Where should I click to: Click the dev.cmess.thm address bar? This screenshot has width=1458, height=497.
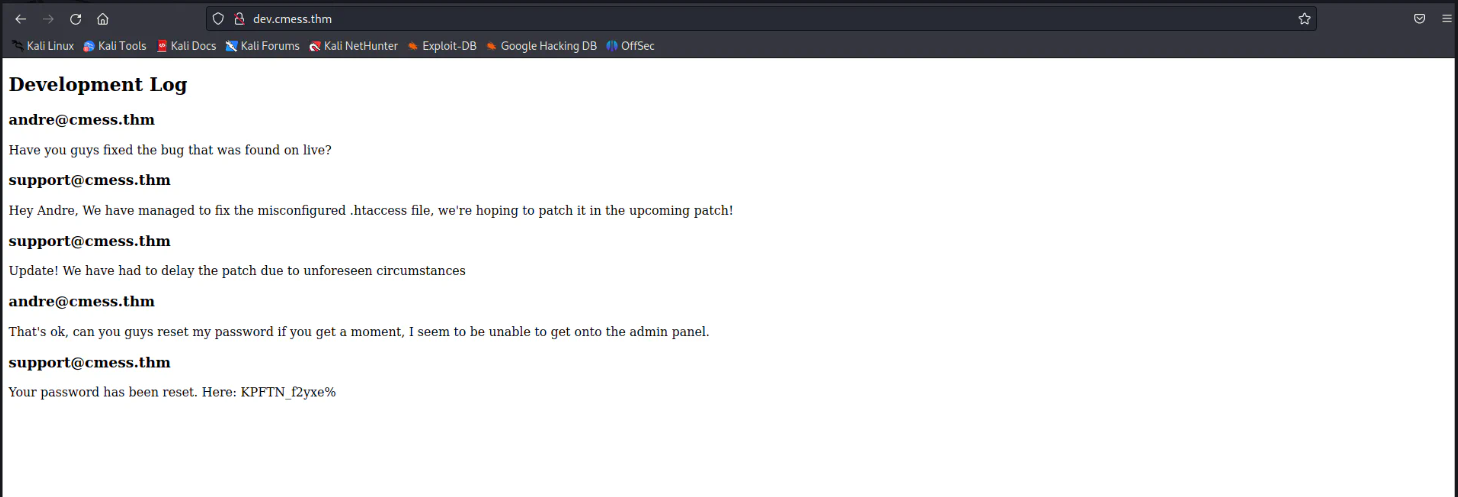[700, 19]
